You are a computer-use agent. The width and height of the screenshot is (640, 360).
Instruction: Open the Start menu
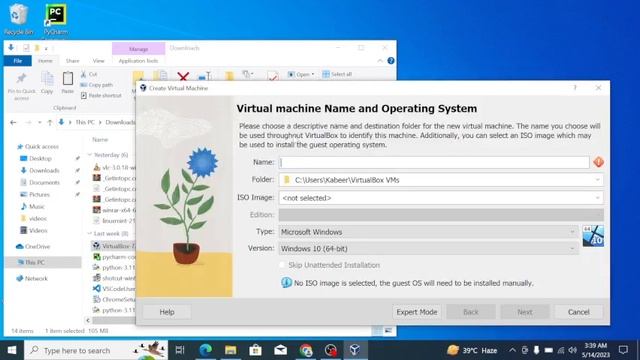(12, 350)
